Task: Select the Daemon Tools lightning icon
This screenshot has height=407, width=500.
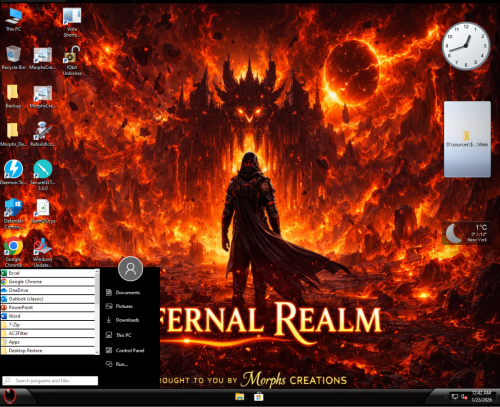Action: pyautogui.click(x=13, y=172)
